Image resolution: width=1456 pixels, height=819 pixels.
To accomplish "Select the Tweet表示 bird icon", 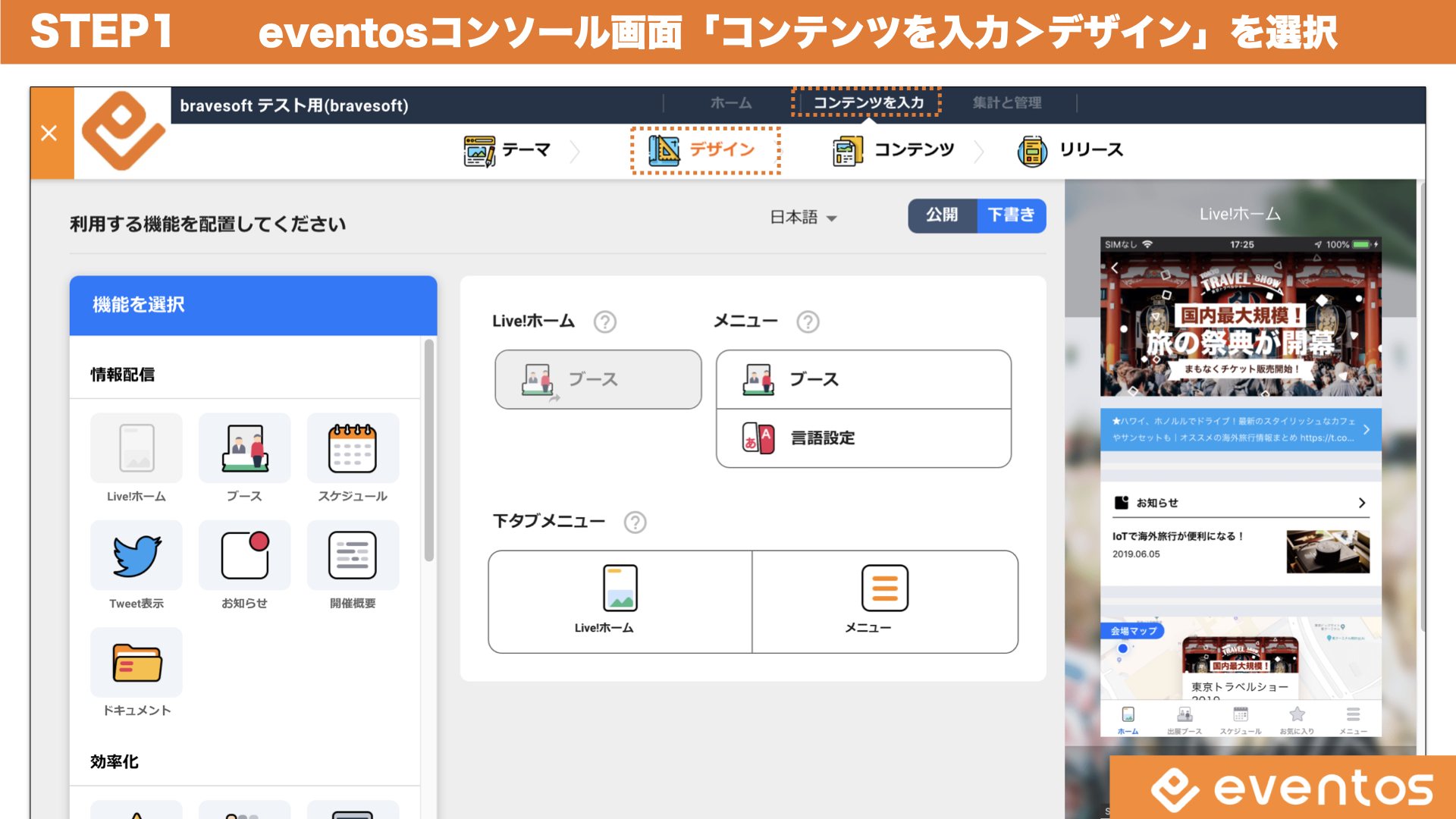I will pyautogui.click(x=136, y=555).
